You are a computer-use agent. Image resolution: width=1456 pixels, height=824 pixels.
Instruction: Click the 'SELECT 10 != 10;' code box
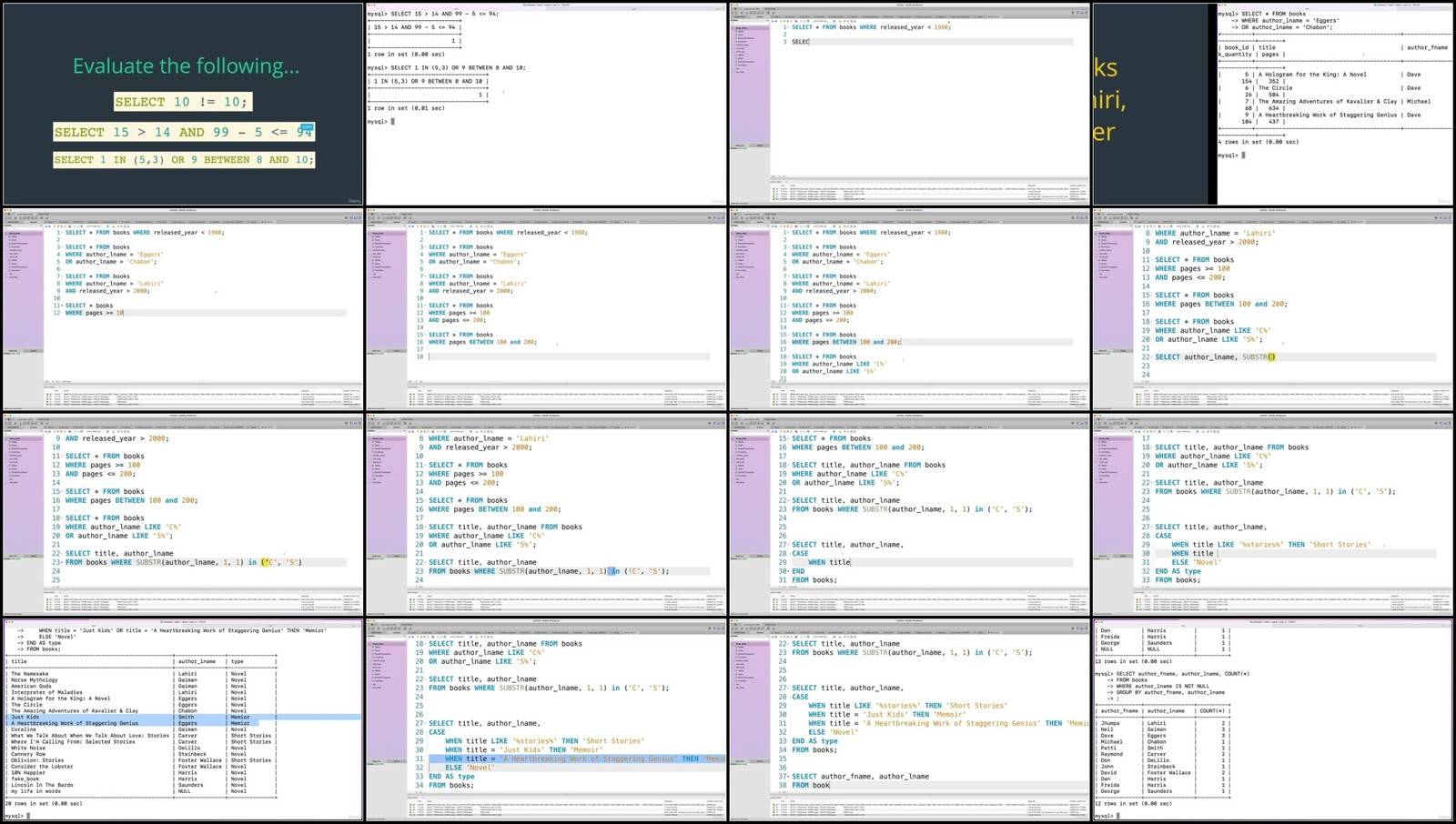tap(181, 102)
